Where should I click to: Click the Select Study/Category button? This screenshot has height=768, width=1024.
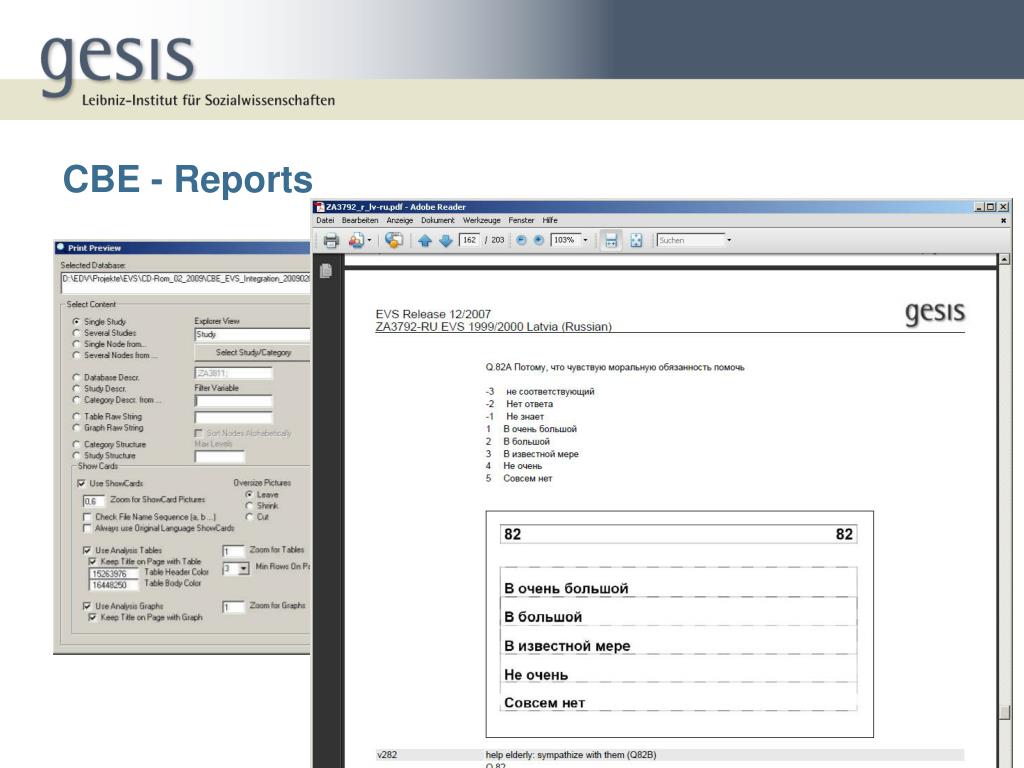pyautogui.click(x=252, y=352)
